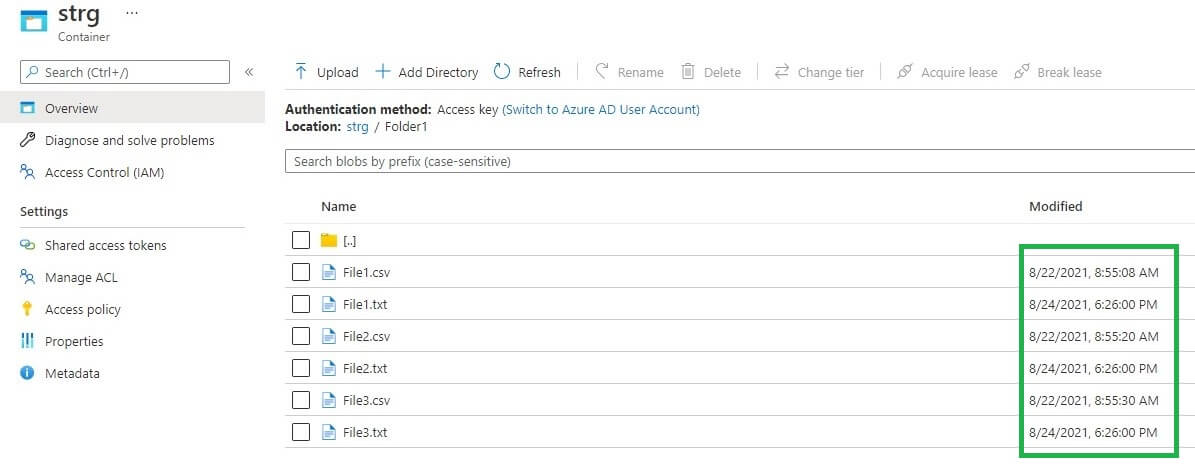The image size is (1195, 466).
Task: Open Access Control (IAM) menu item
Action: 104,172
